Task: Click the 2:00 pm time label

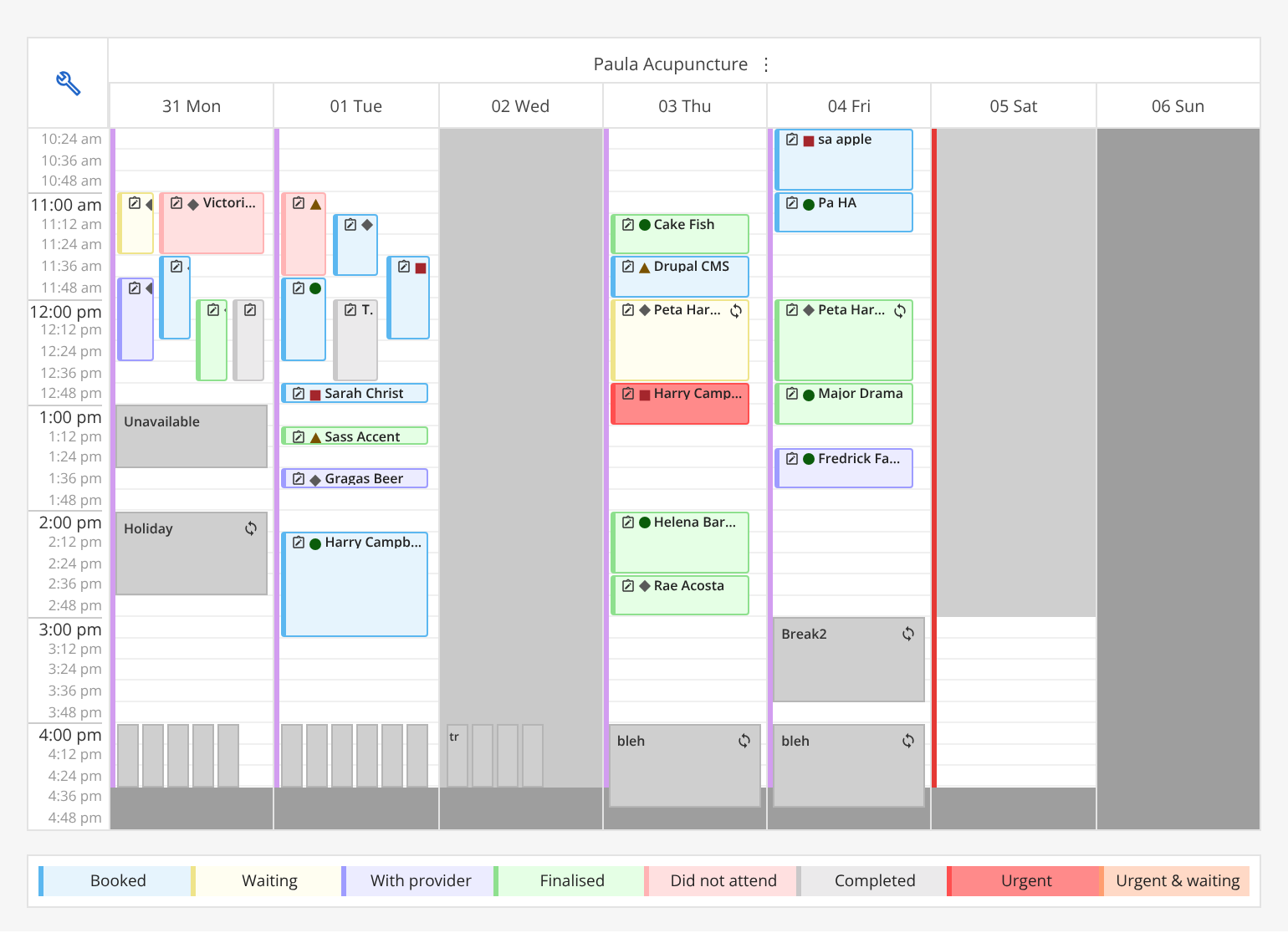Action: click(70, 523)
